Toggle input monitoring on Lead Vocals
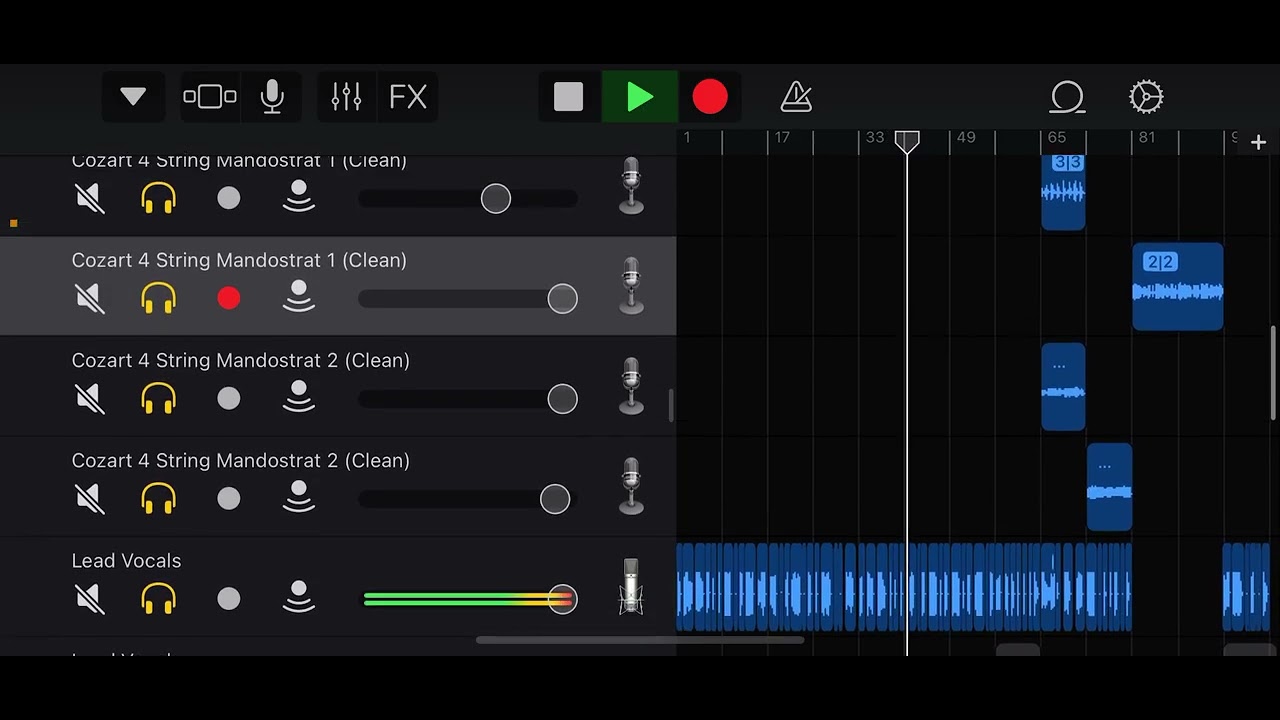The height and width of the screenshot is (720, 1280). tap(298, 599)
